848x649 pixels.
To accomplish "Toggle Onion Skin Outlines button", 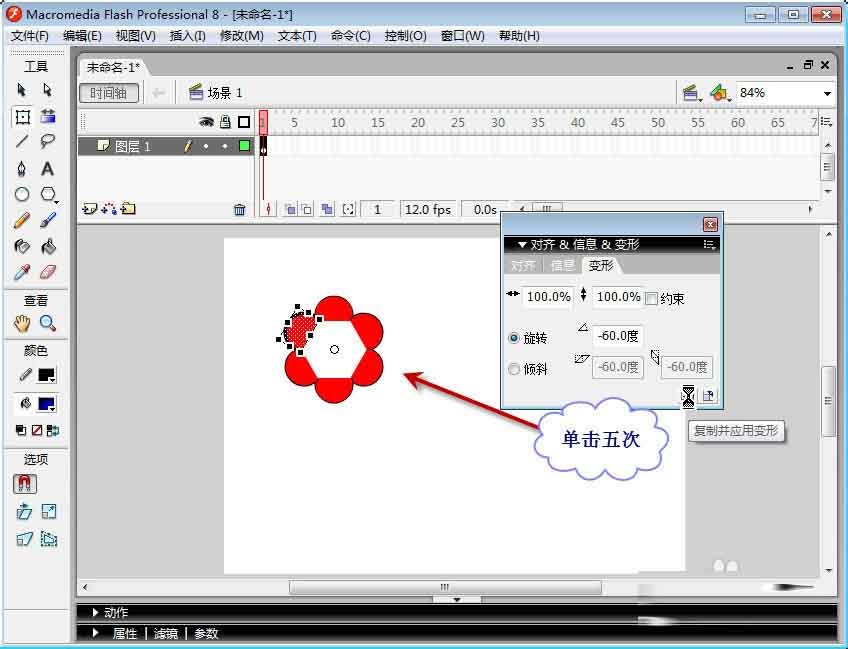I will tap(307, 209).
